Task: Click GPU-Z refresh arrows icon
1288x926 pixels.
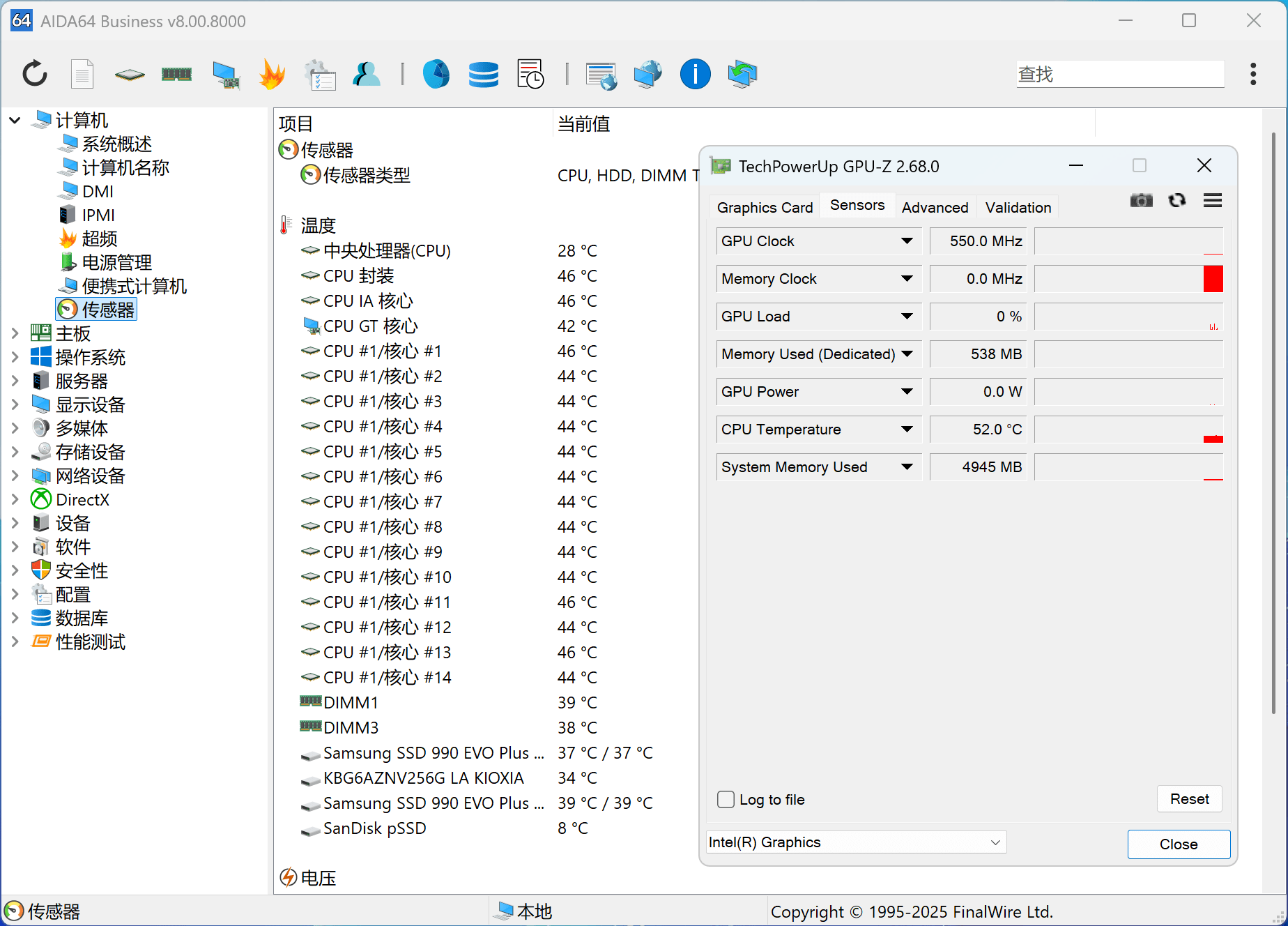Action: click(x=1177, y=201)
